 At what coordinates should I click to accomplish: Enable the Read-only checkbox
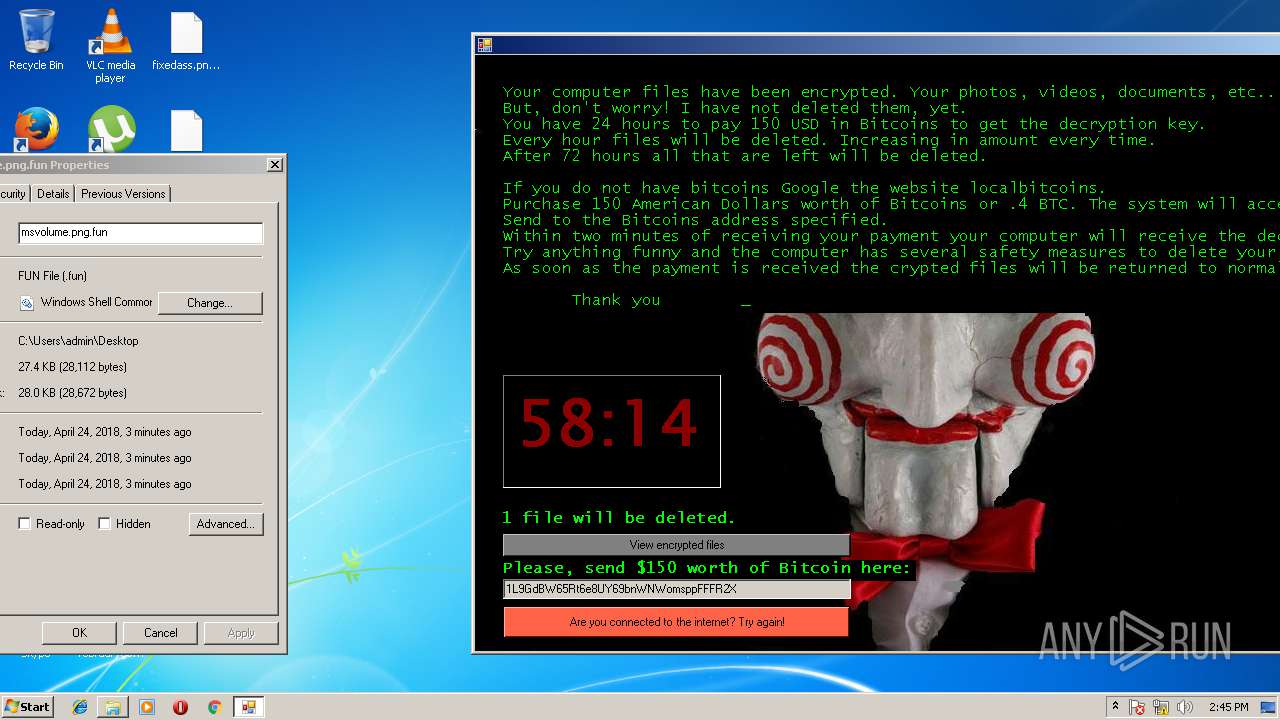pos(24,524)
